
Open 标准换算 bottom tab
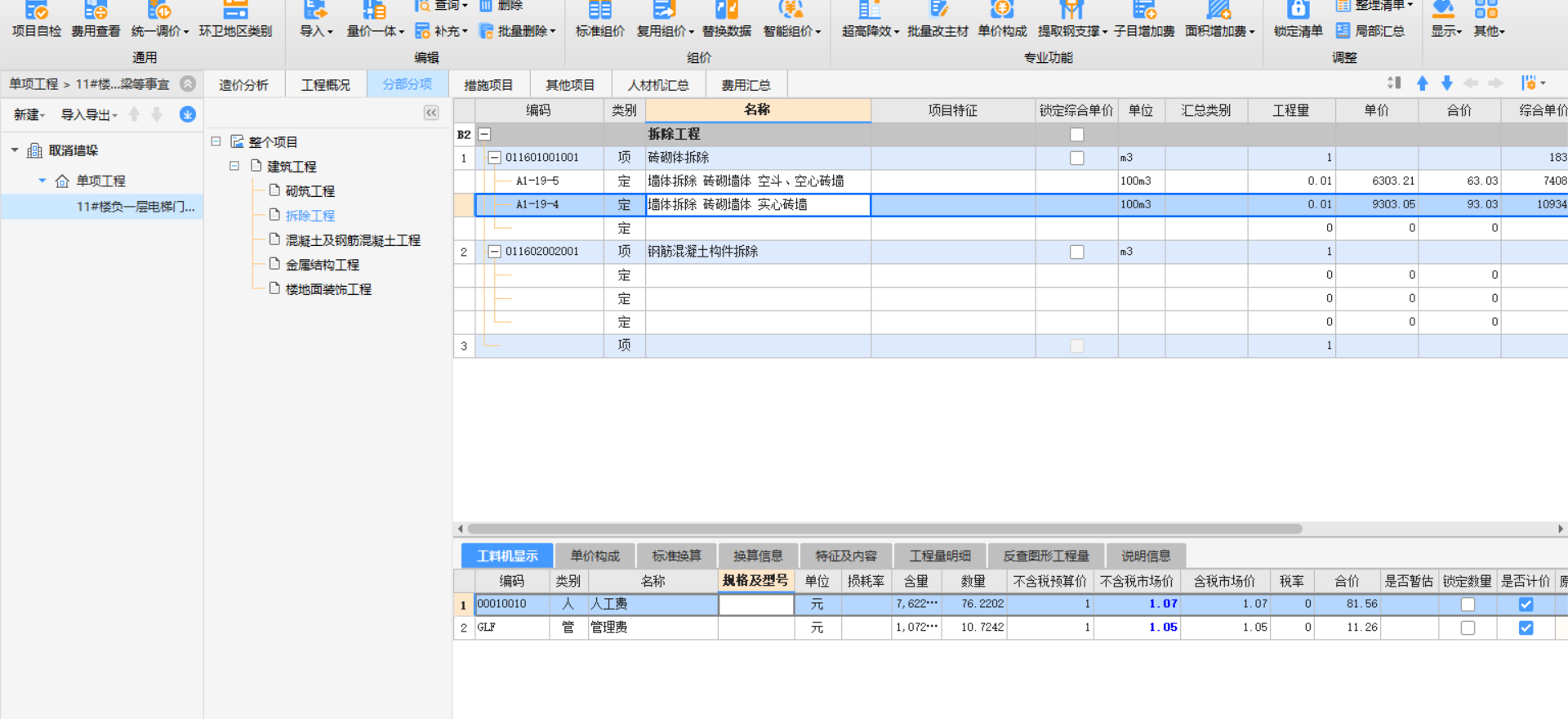coord(676,556)
